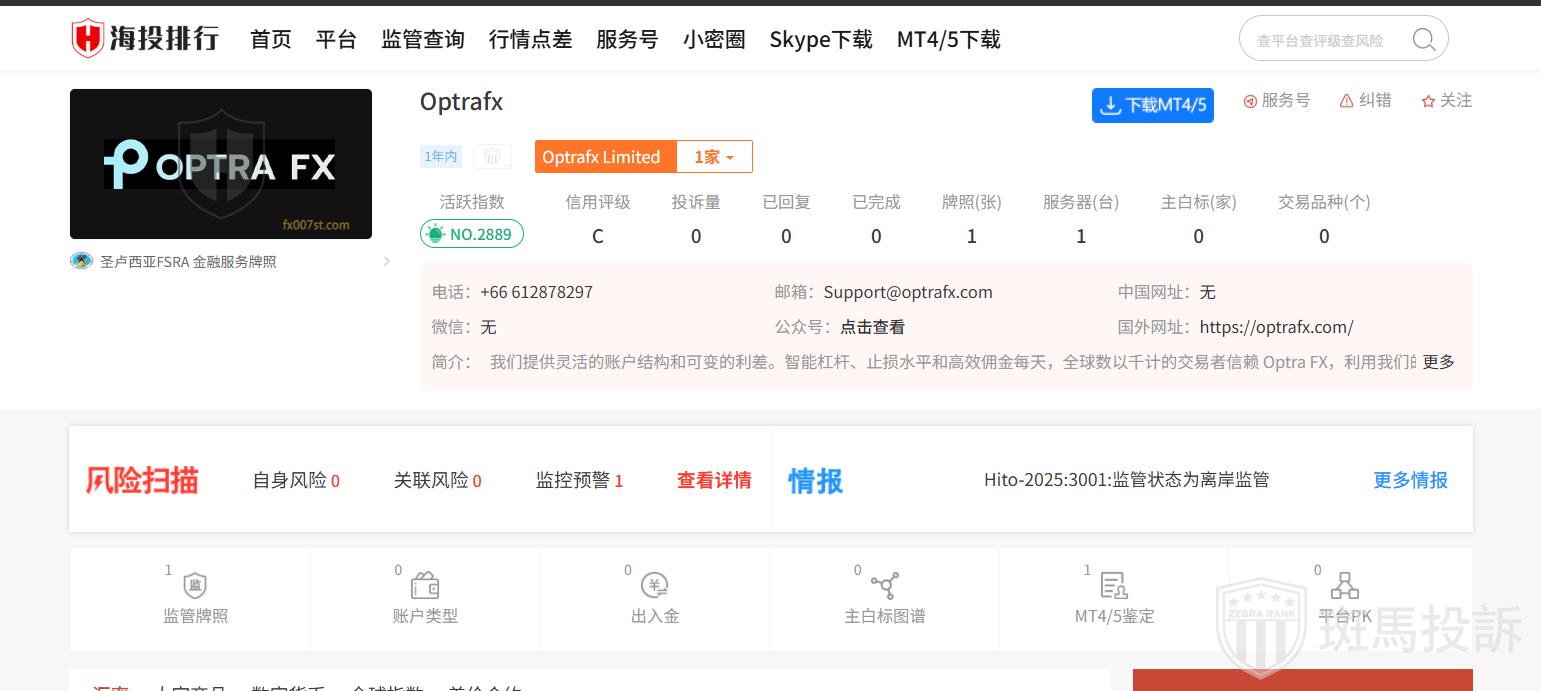The height and width of the screenshot is (691, 1541).
Task: Click the 关注 star to follow
Action: tap(1428, 101)
